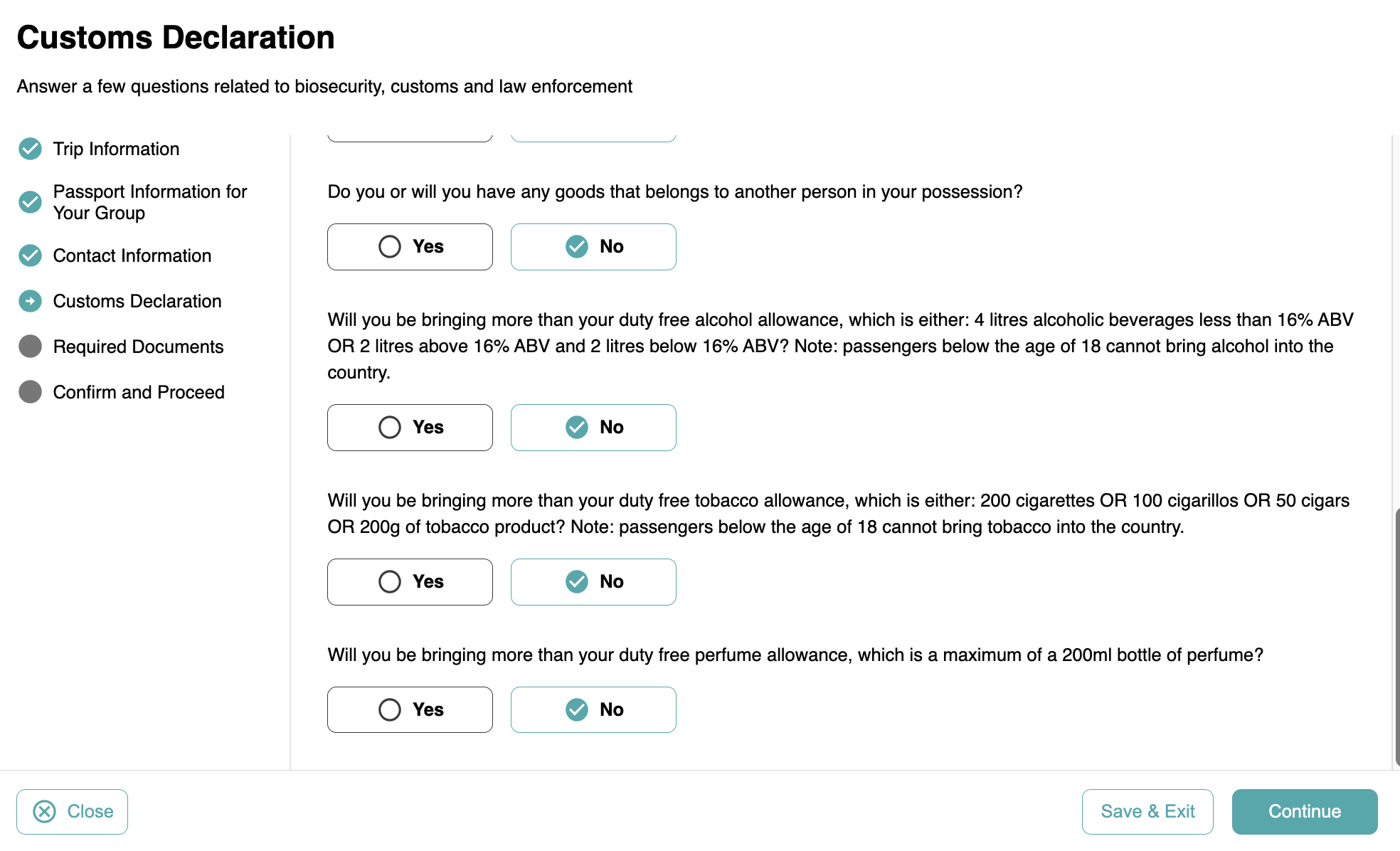Select Yes for exceeding alcohol allowance

coord(410,428)
